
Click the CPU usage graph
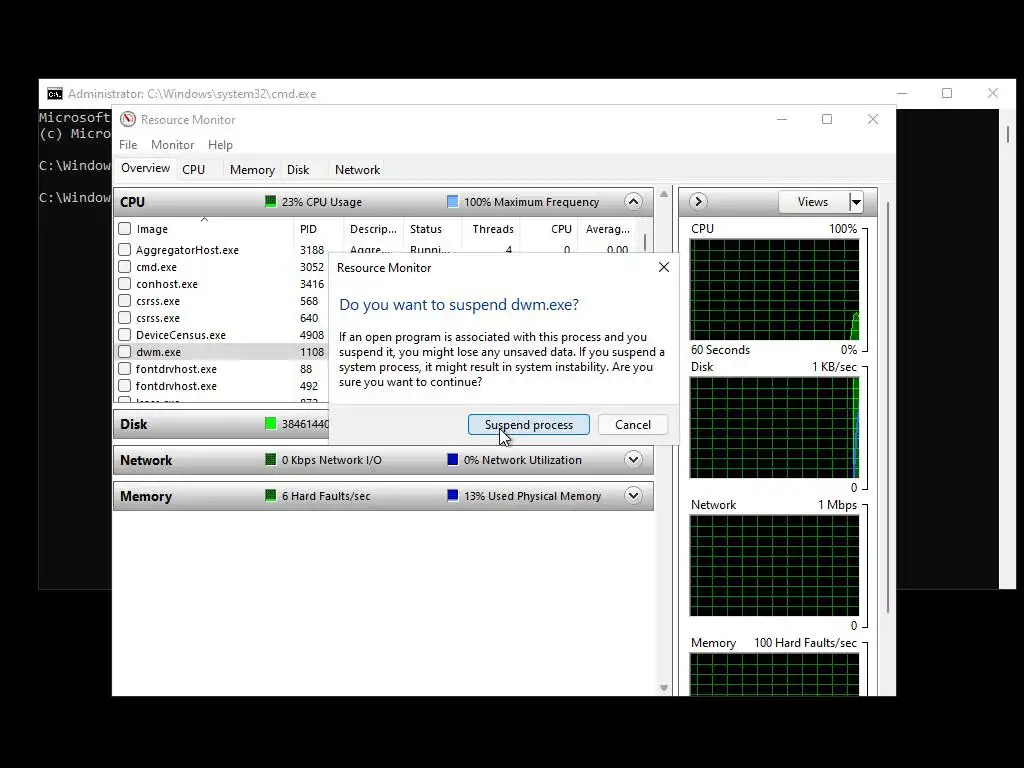[775, 289]
